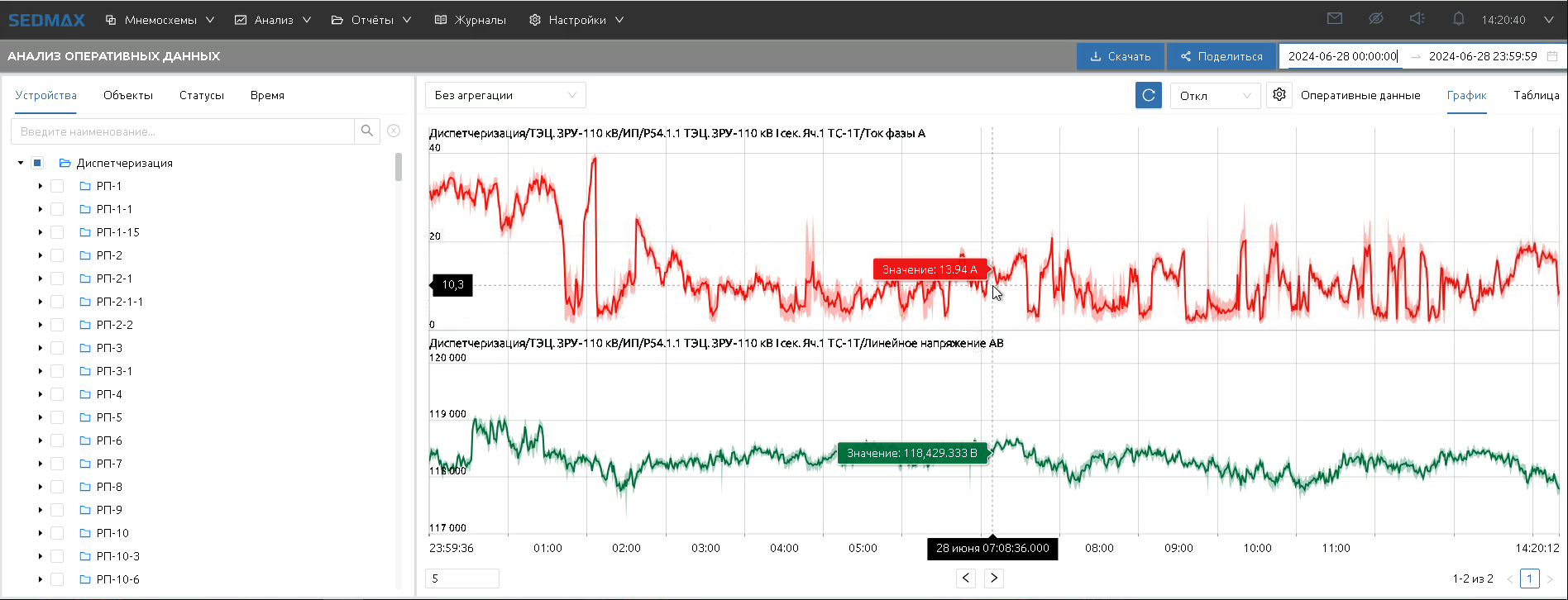Clear the device search field icon

pos(394,131)
